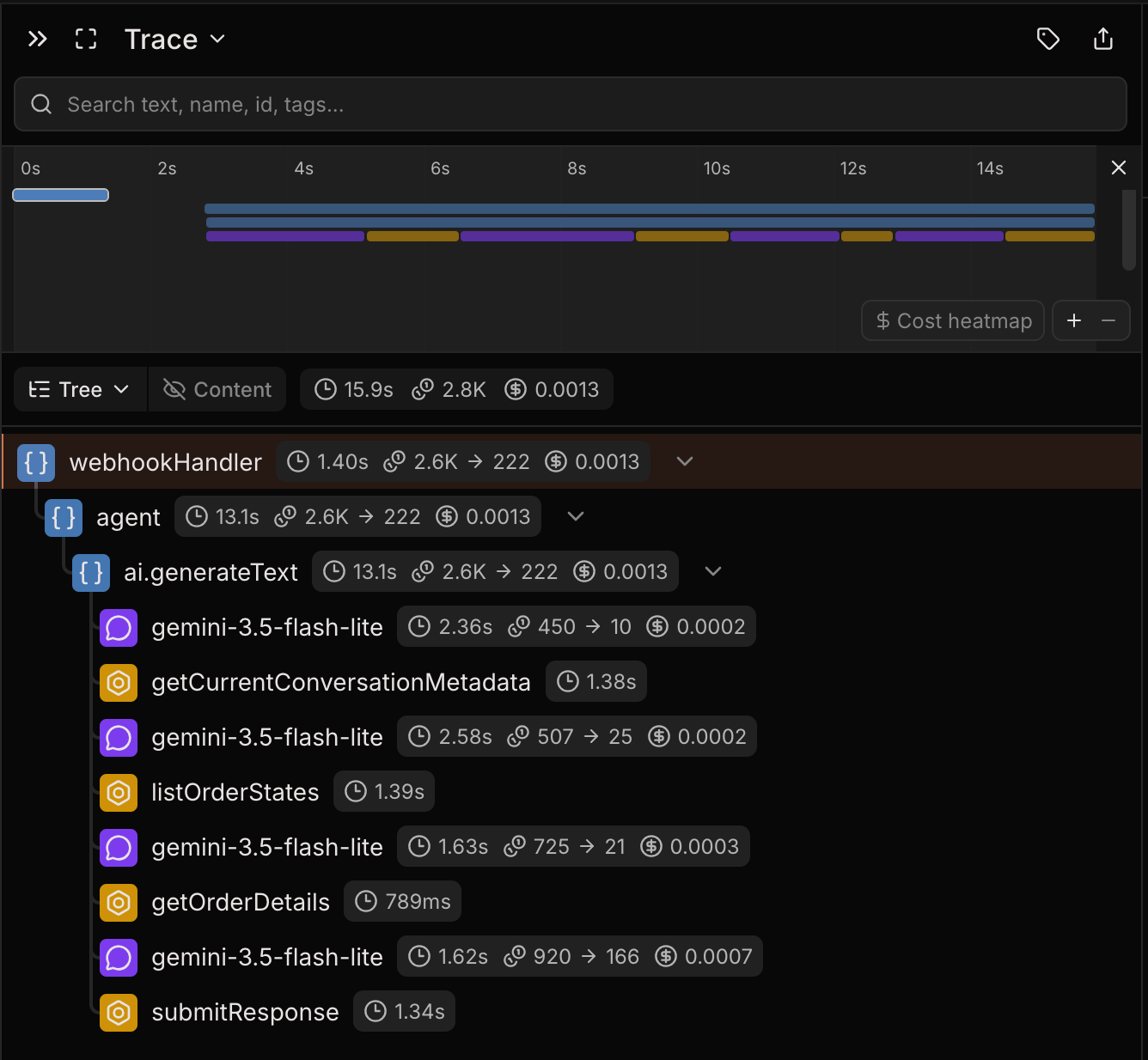Viewport: 1148px width, 1060px height.
Task: Click the listOrderStates tool icon
Action: (119, 792)
